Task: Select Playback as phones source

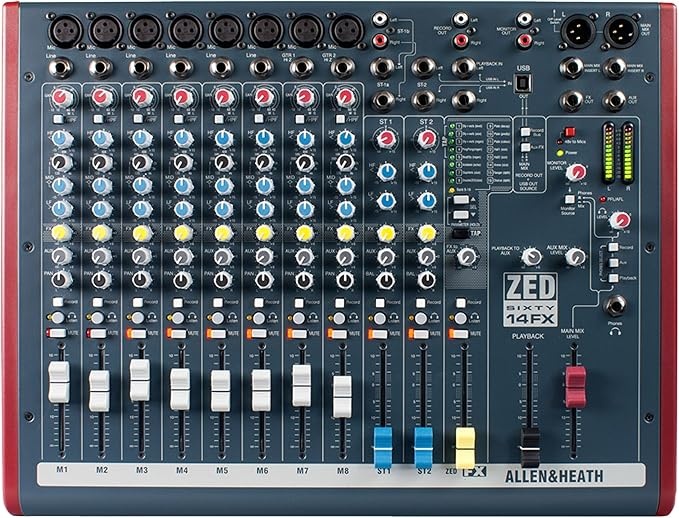Action: click(x=613, y=278)
